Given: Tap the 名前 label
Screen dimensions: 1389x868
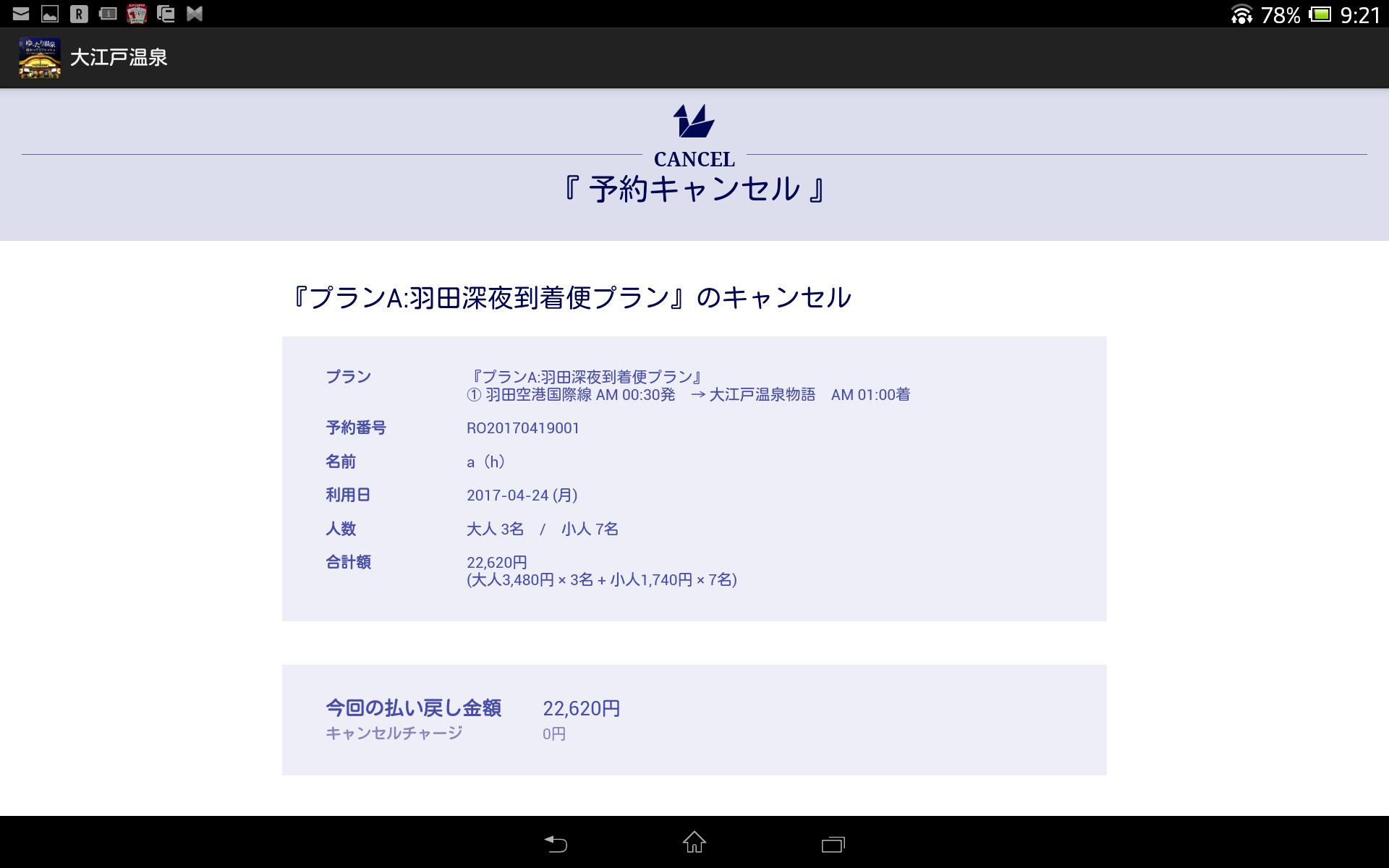Looking at the screenshot, I should tap(341, 461).
